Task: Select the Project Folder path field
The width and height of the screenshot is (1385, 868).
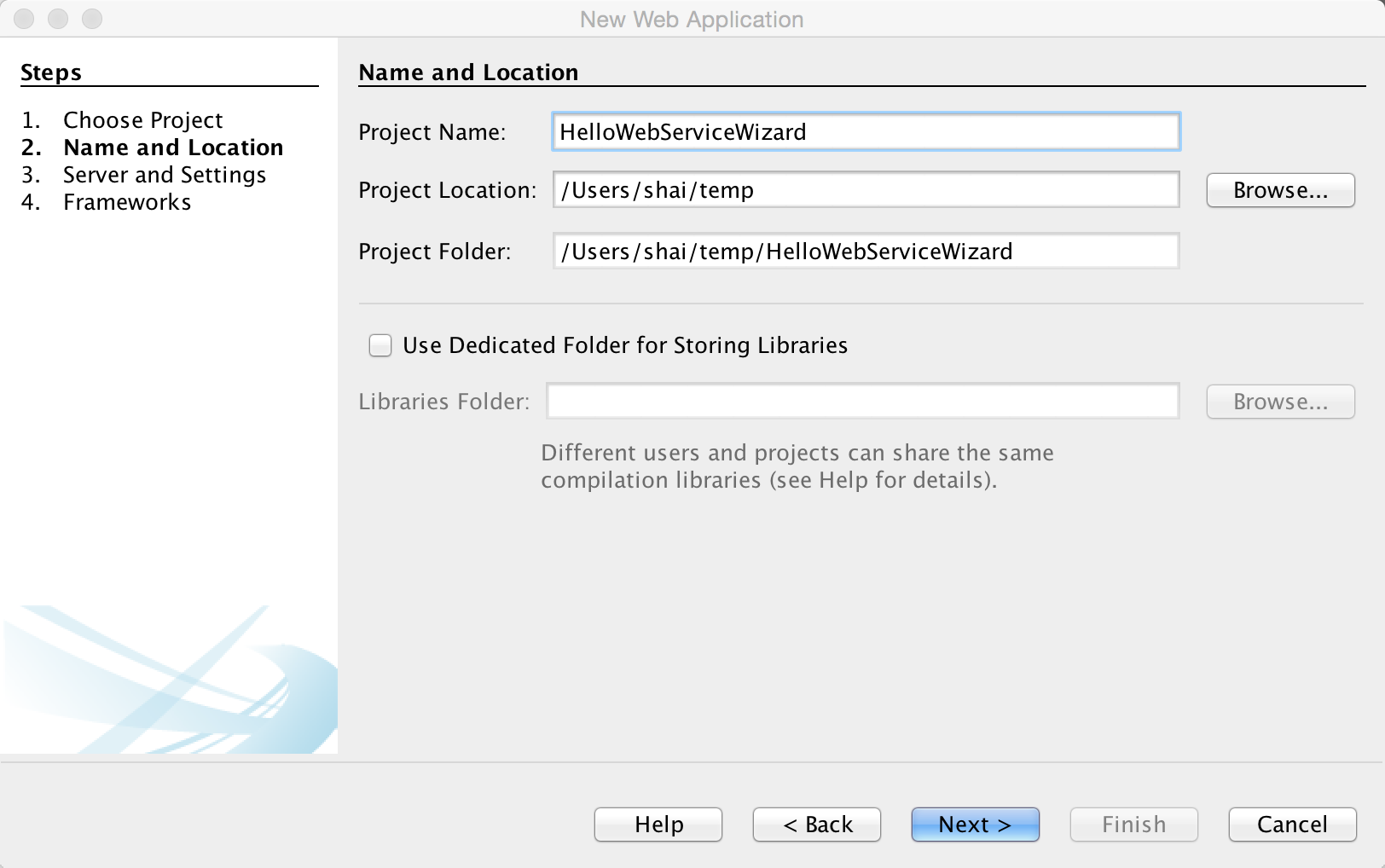Action: 866,252
